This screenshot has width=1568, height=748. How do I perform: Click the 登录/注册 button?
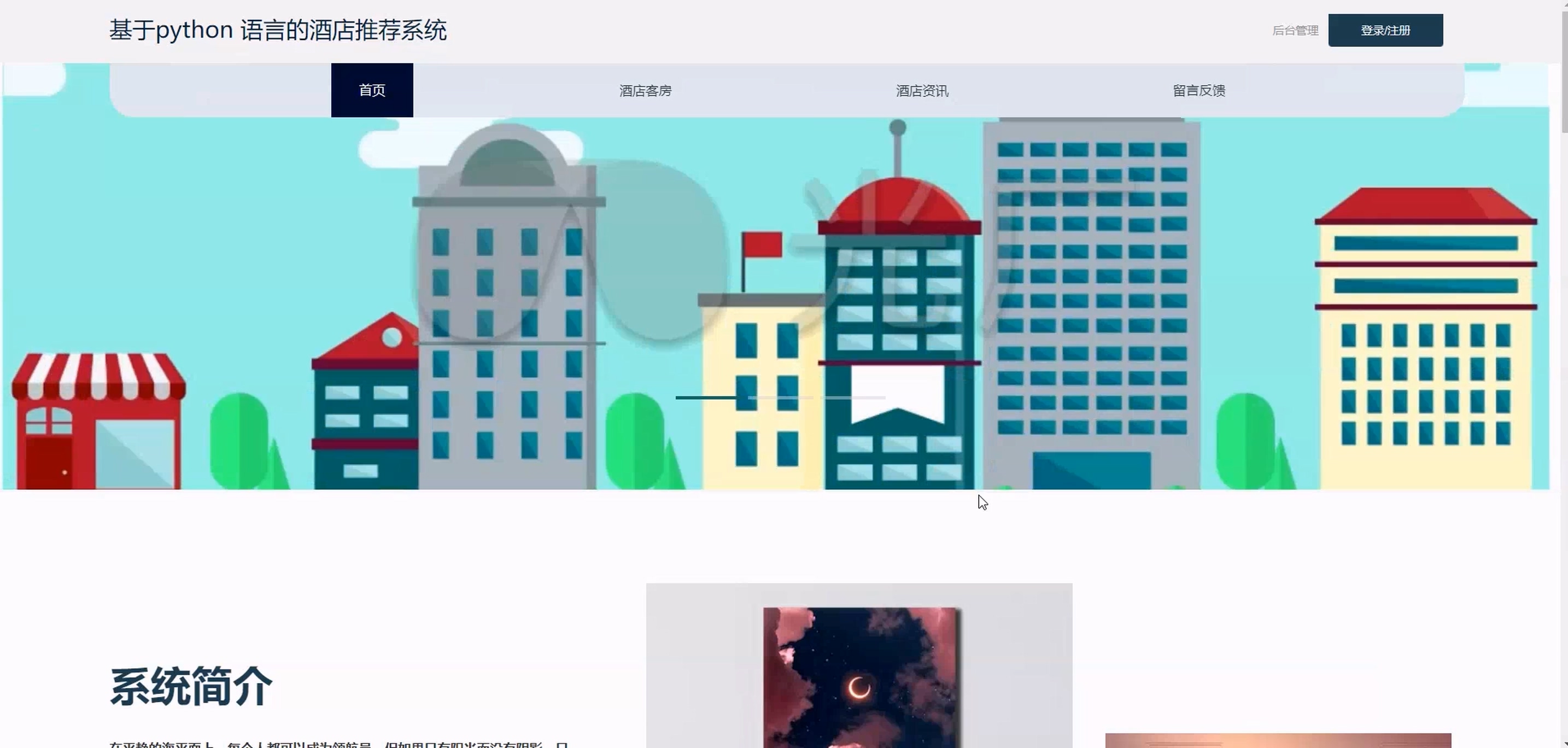[1385, 31]
